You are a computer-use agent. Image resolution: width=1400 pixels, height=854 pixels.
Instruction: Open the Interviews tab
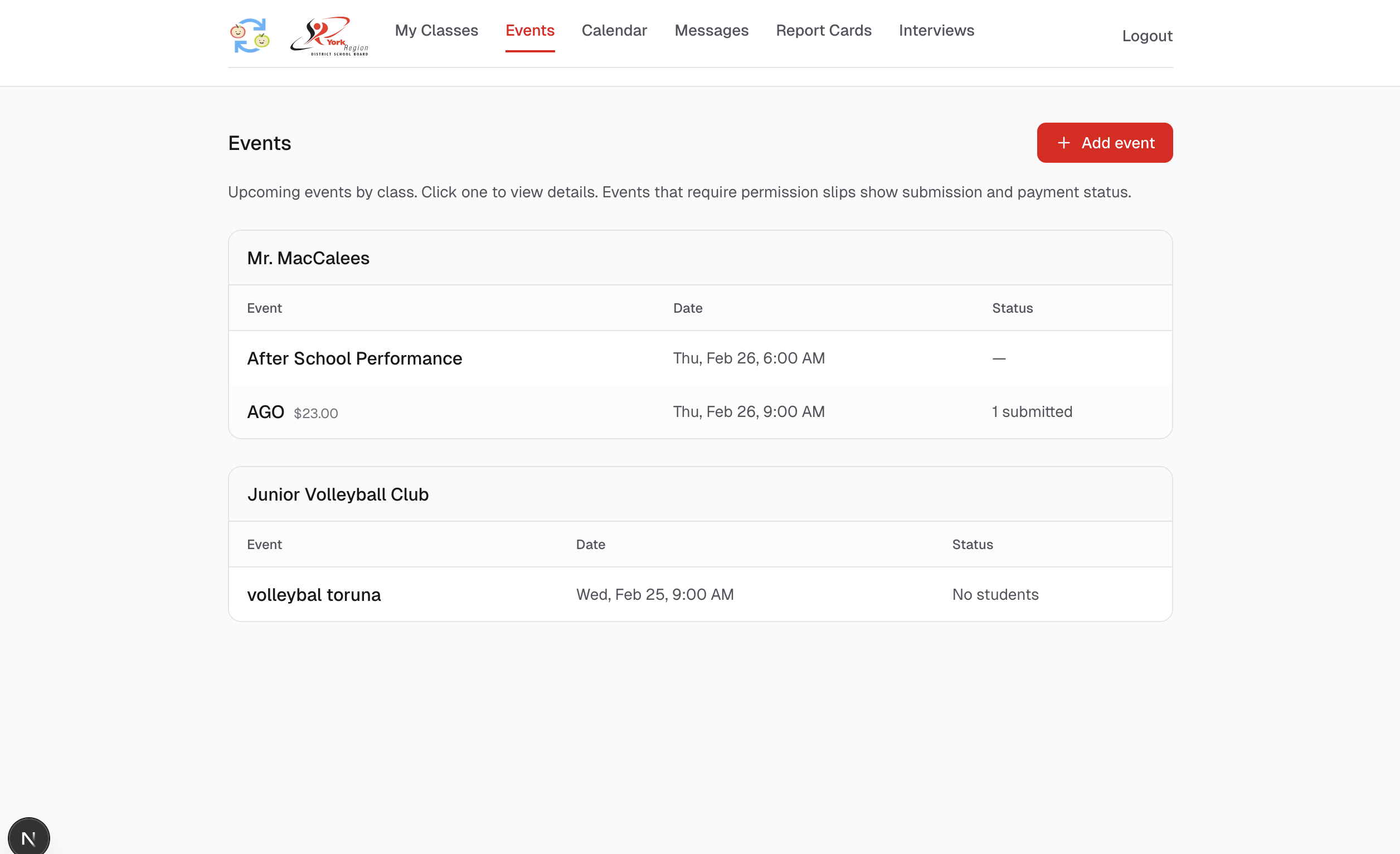point(936,31)
